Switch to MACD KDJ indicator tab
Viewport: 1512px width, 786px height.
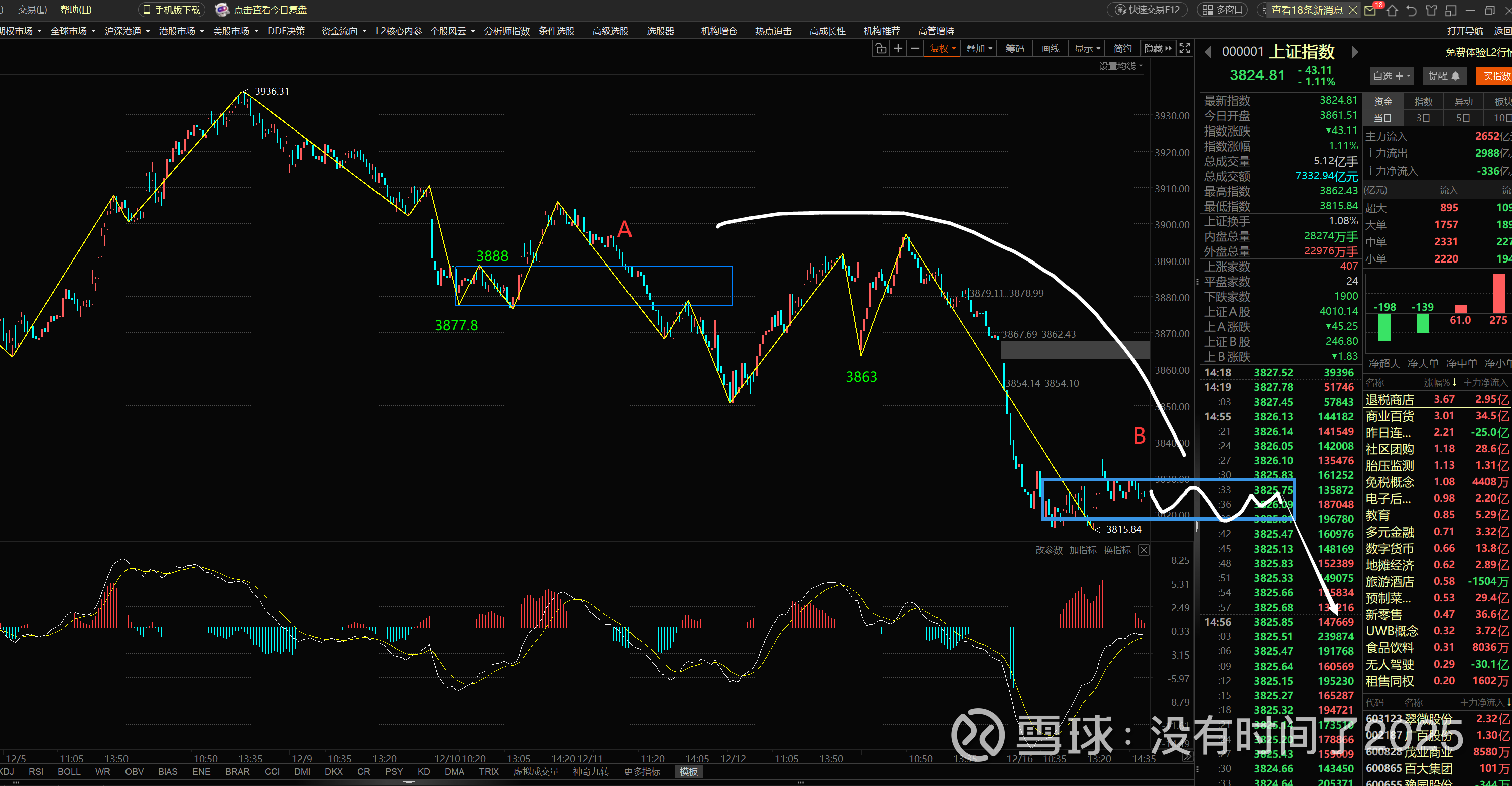(x=7, y=771)
